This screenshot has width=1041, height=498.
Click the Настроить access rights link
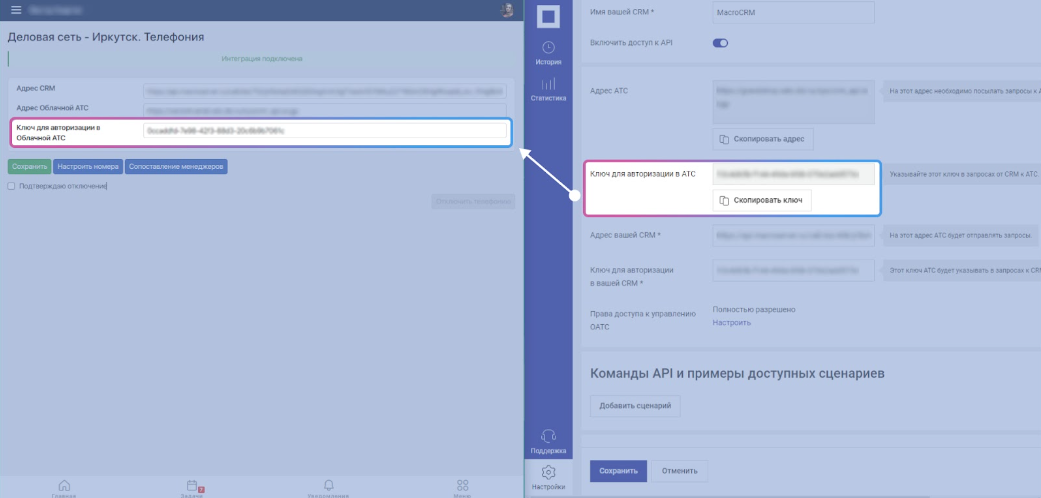tap(731, 323)
